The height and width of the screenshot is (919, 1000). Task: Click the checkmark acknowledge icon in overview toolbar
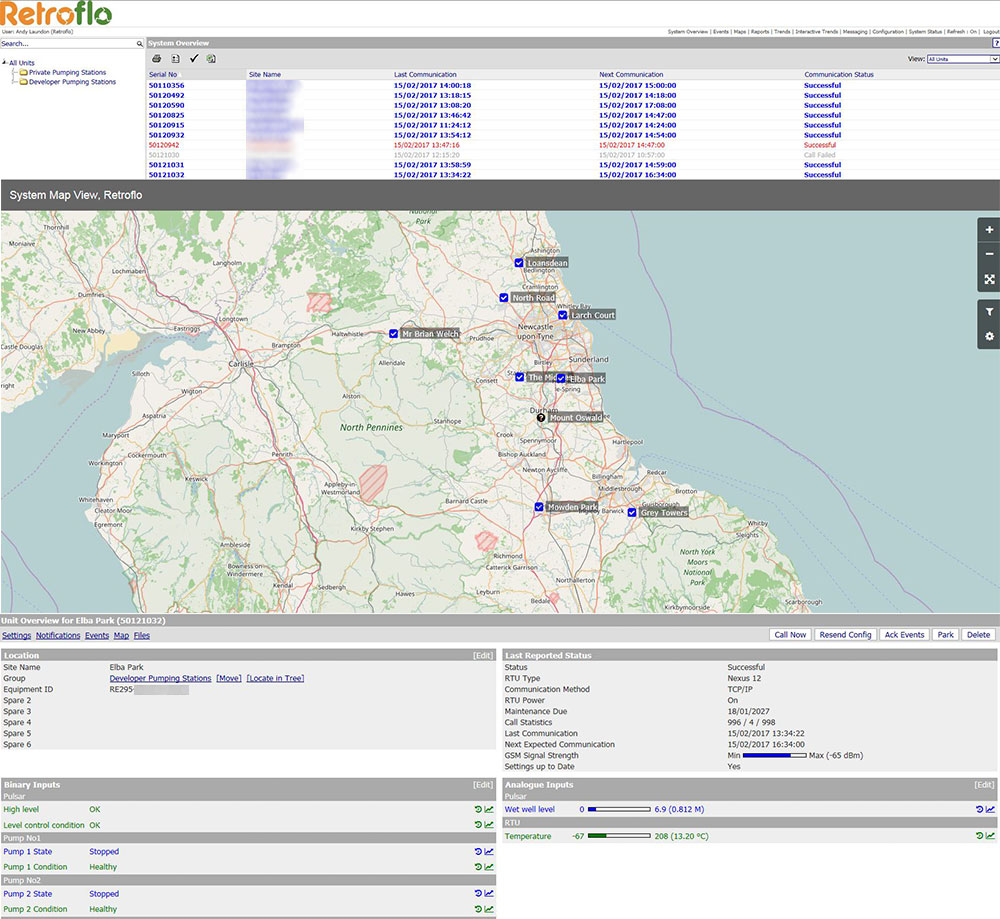194,59
